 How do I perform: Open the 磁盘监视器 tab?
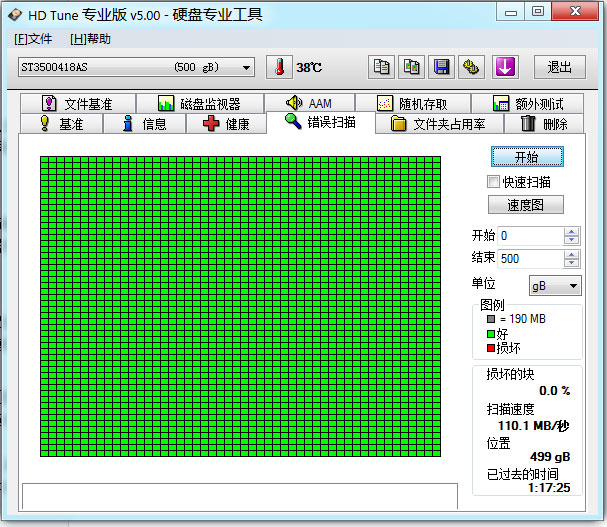tap(200, 103)
